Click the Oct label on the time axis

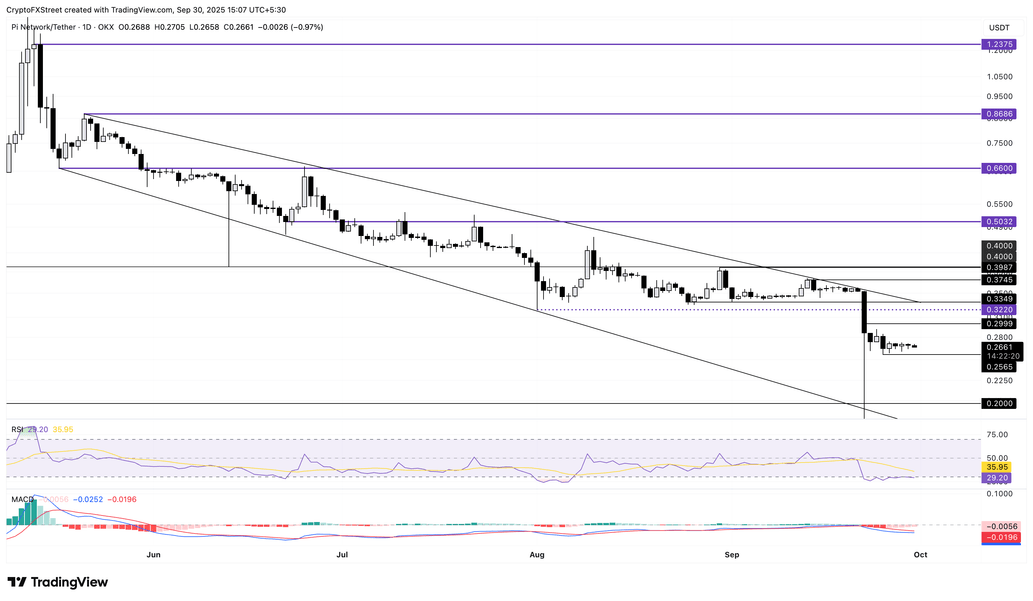point(919,553)
